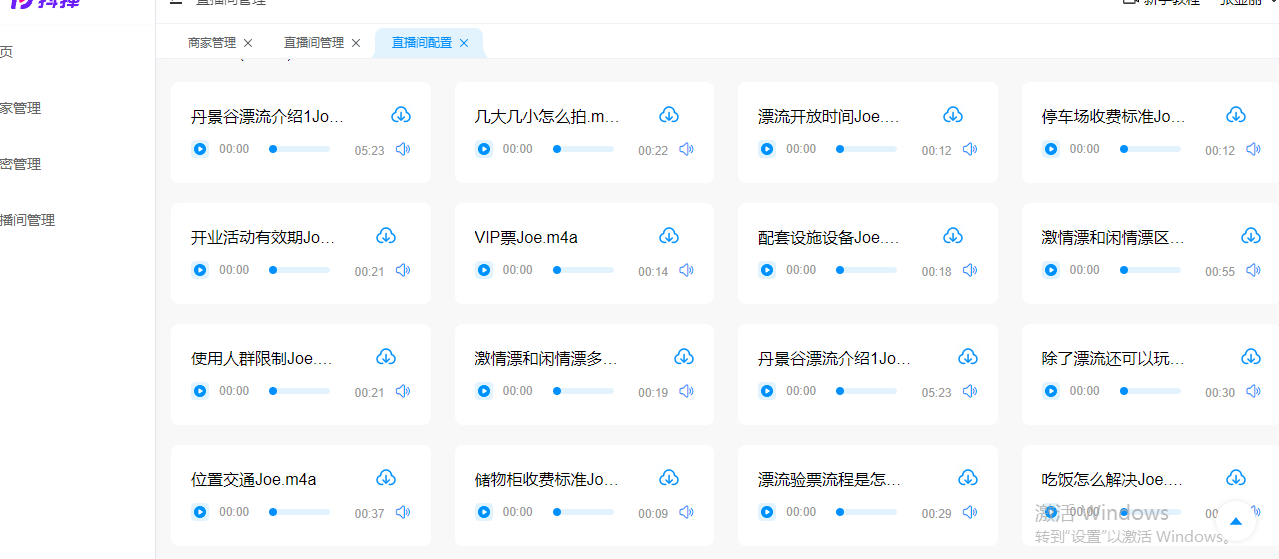Play the 使用人群限制Joe audio

tap(200, 391)
